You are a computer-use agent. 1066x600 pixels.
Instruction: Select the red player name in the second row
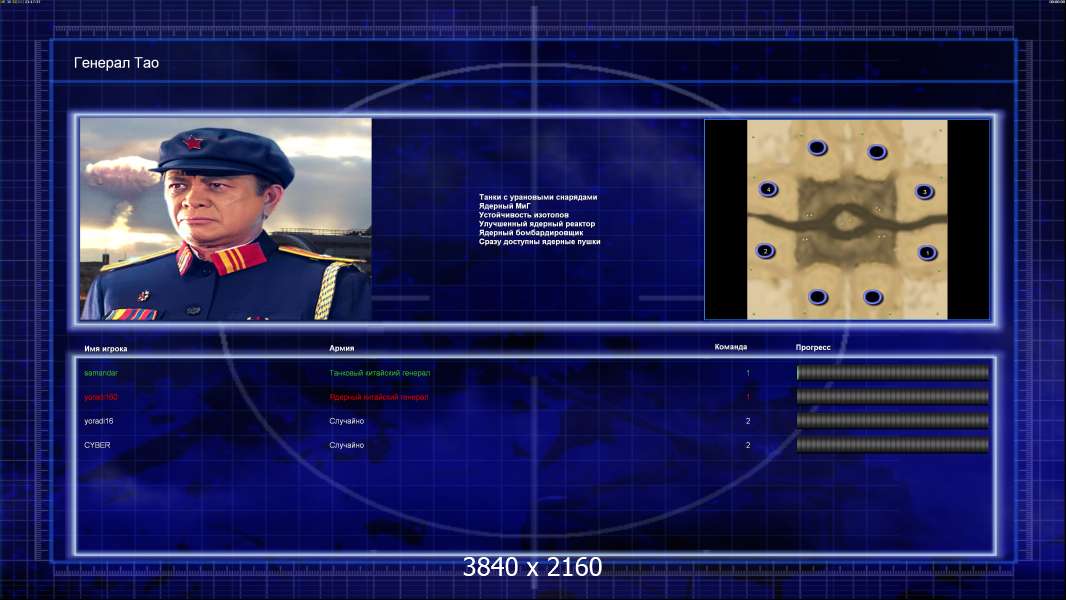coord(101,397)
